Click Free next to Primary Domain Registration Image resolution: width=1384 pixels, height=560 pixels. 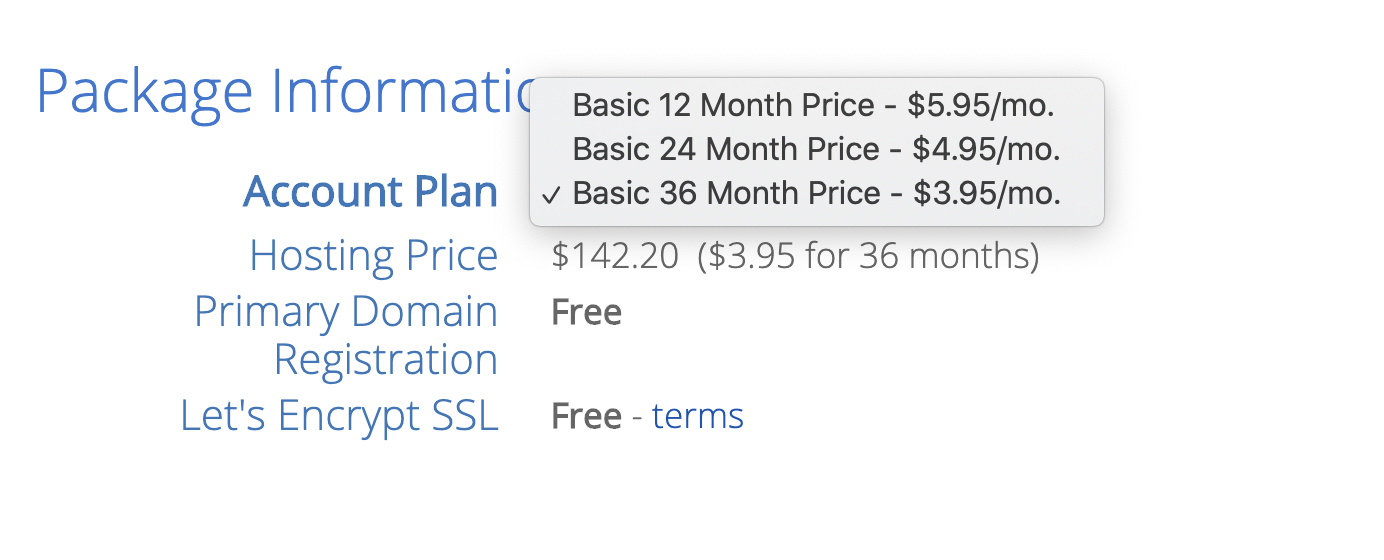(586, 313)
